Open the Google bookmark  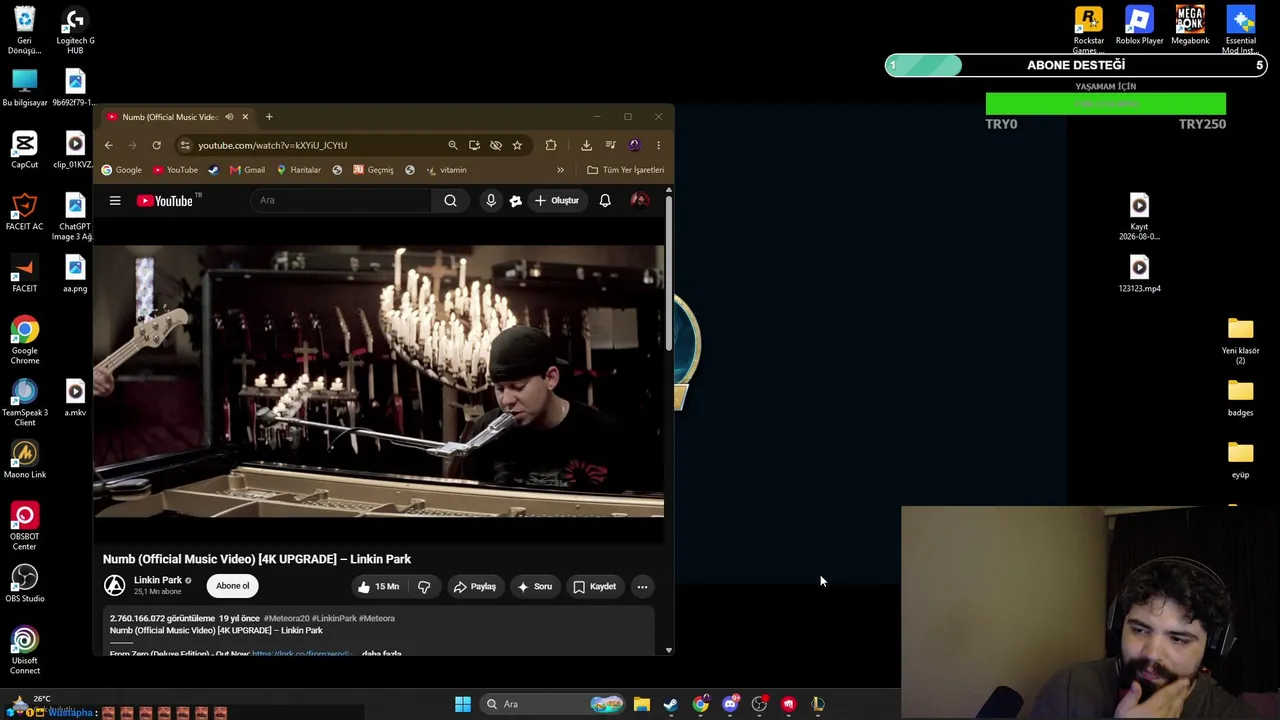[122, 170]
